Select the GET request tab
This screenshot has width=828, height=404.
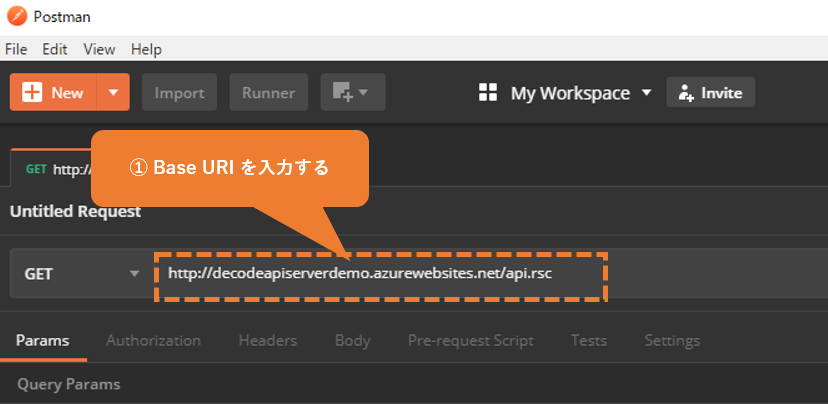tap(52, 169)
